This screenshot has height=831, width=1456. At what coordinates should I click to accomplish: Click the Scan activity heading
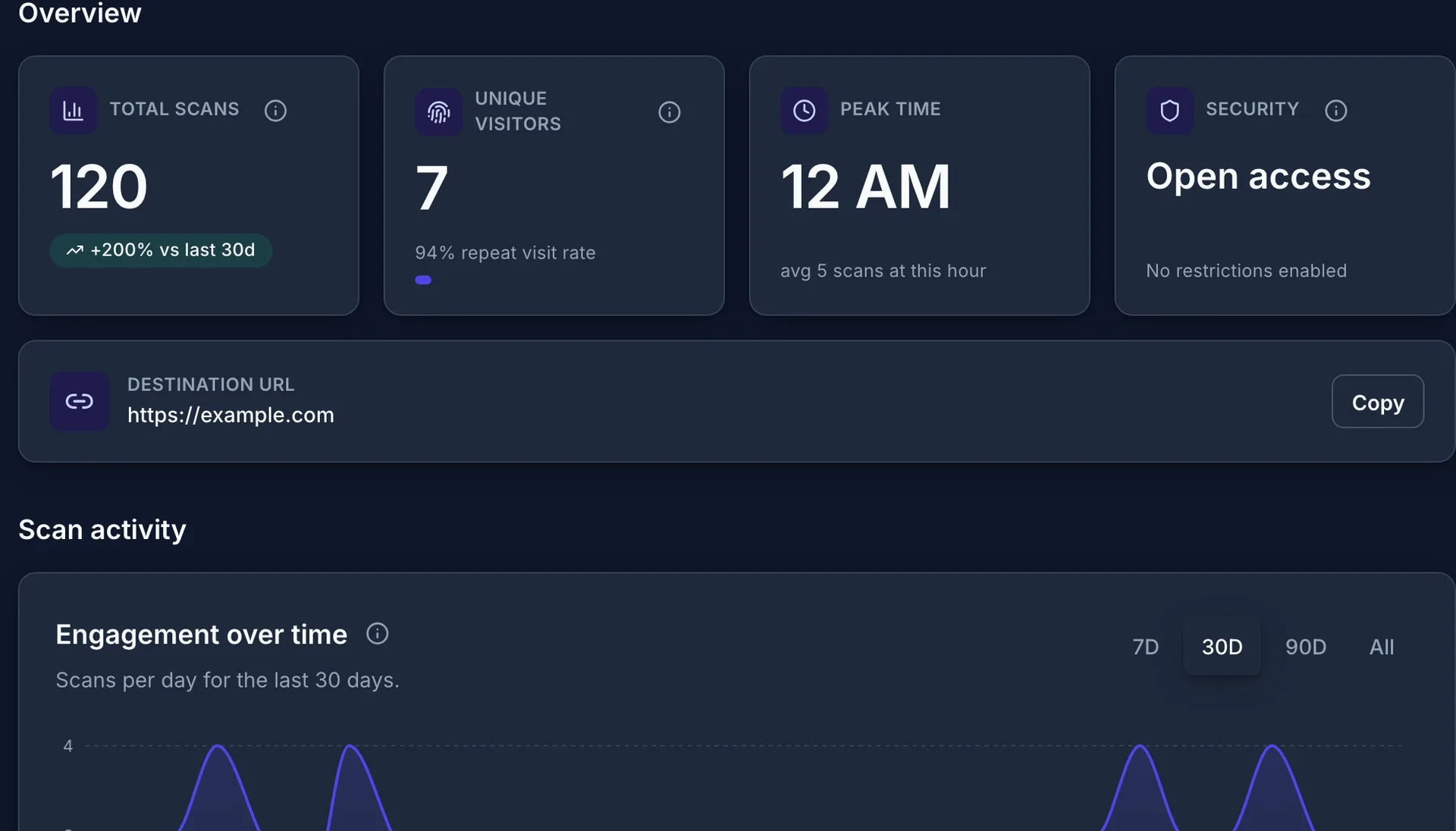pos(102,529)
